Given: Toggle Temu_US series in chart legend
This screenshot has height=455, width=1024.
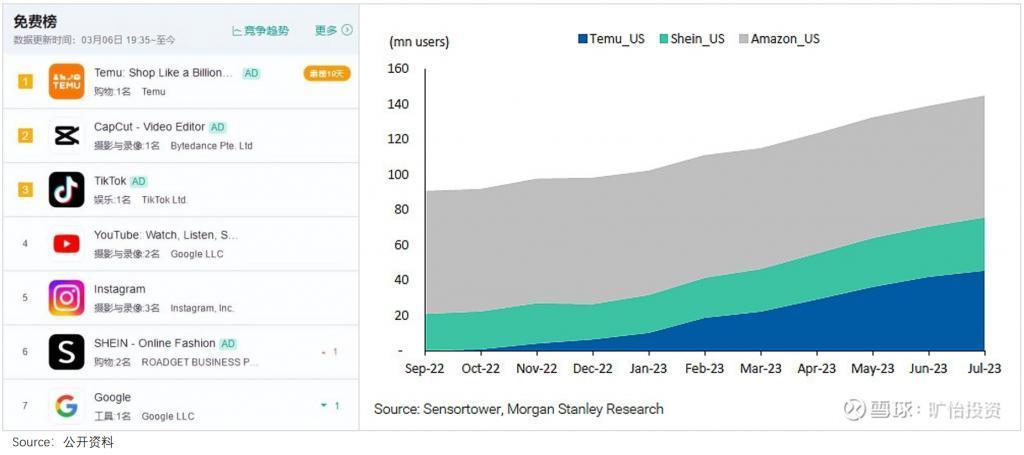Looking at the screenshot, I should click(x=611, y=39).
